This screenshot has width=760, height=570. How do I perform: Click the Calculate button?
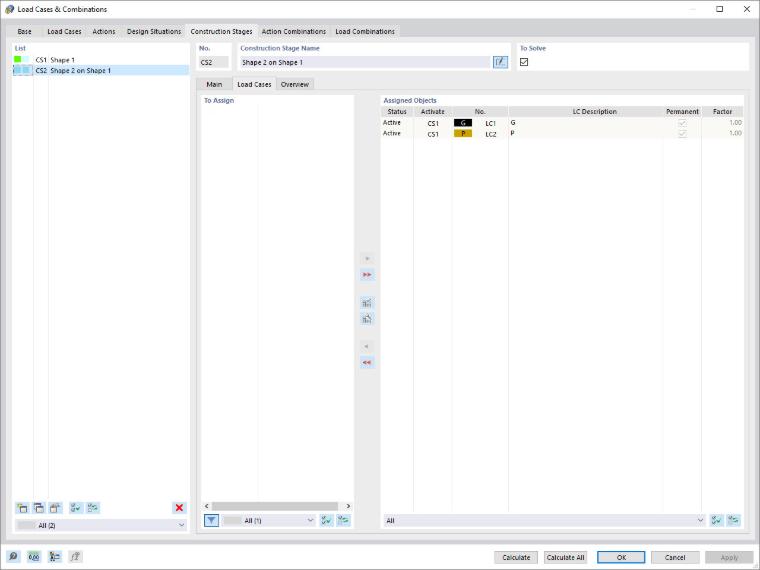click(x=516, y=557)
